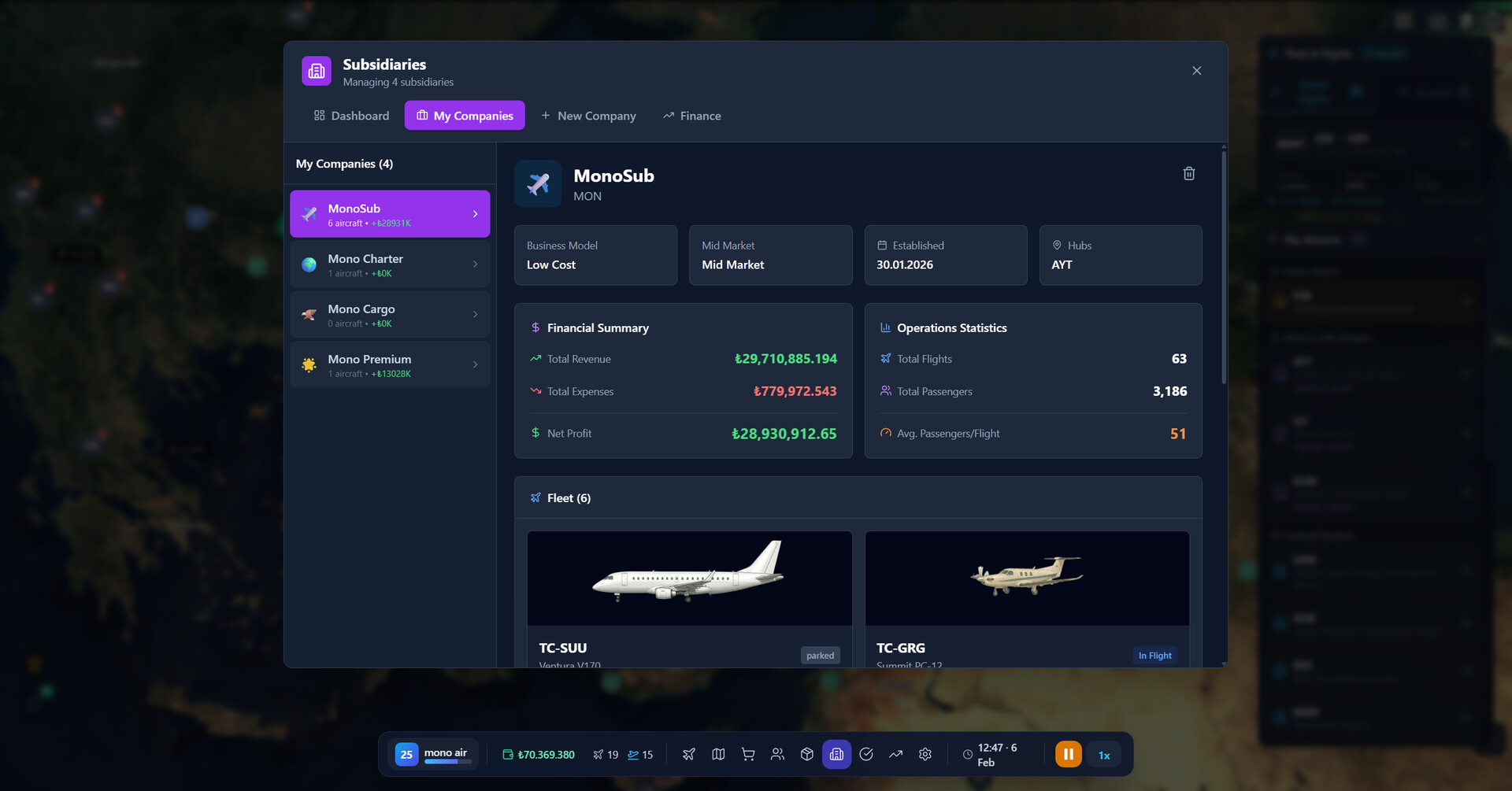Screen dimensions: 1512x791
Task: Open the staff management people icon
Action: (x=777, y=754)
